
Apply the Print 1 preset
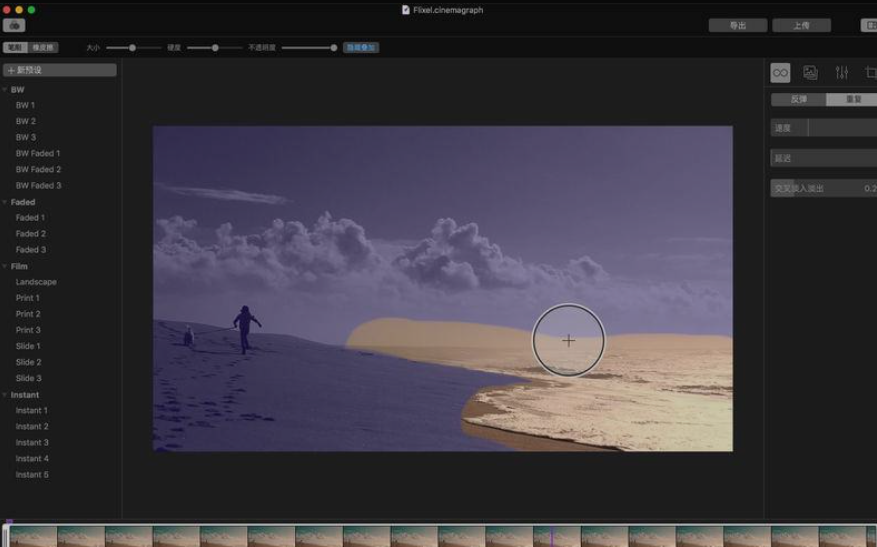point(27,298)
